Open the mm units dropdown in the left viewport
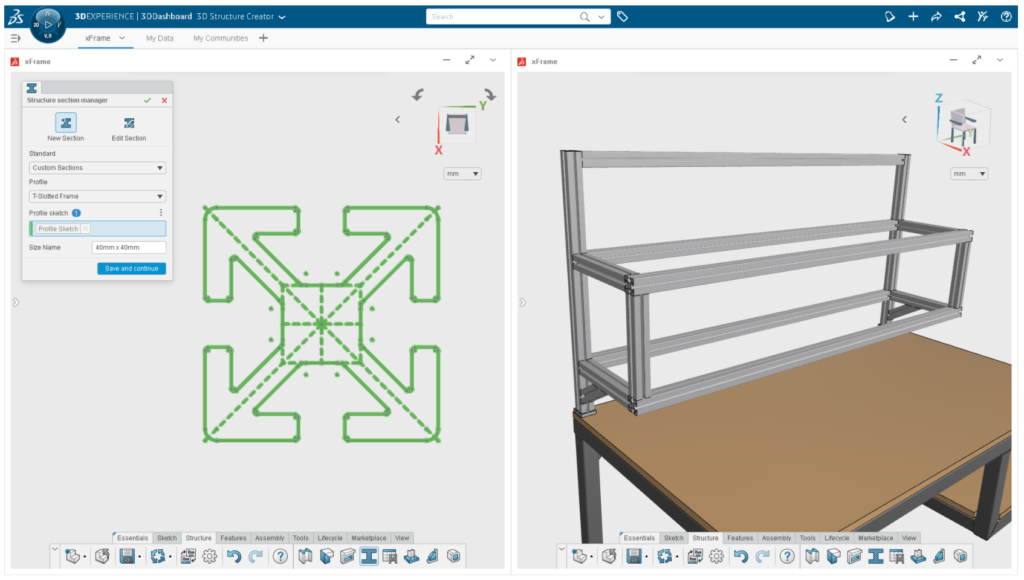1024x580 pixels. point(461,173)
